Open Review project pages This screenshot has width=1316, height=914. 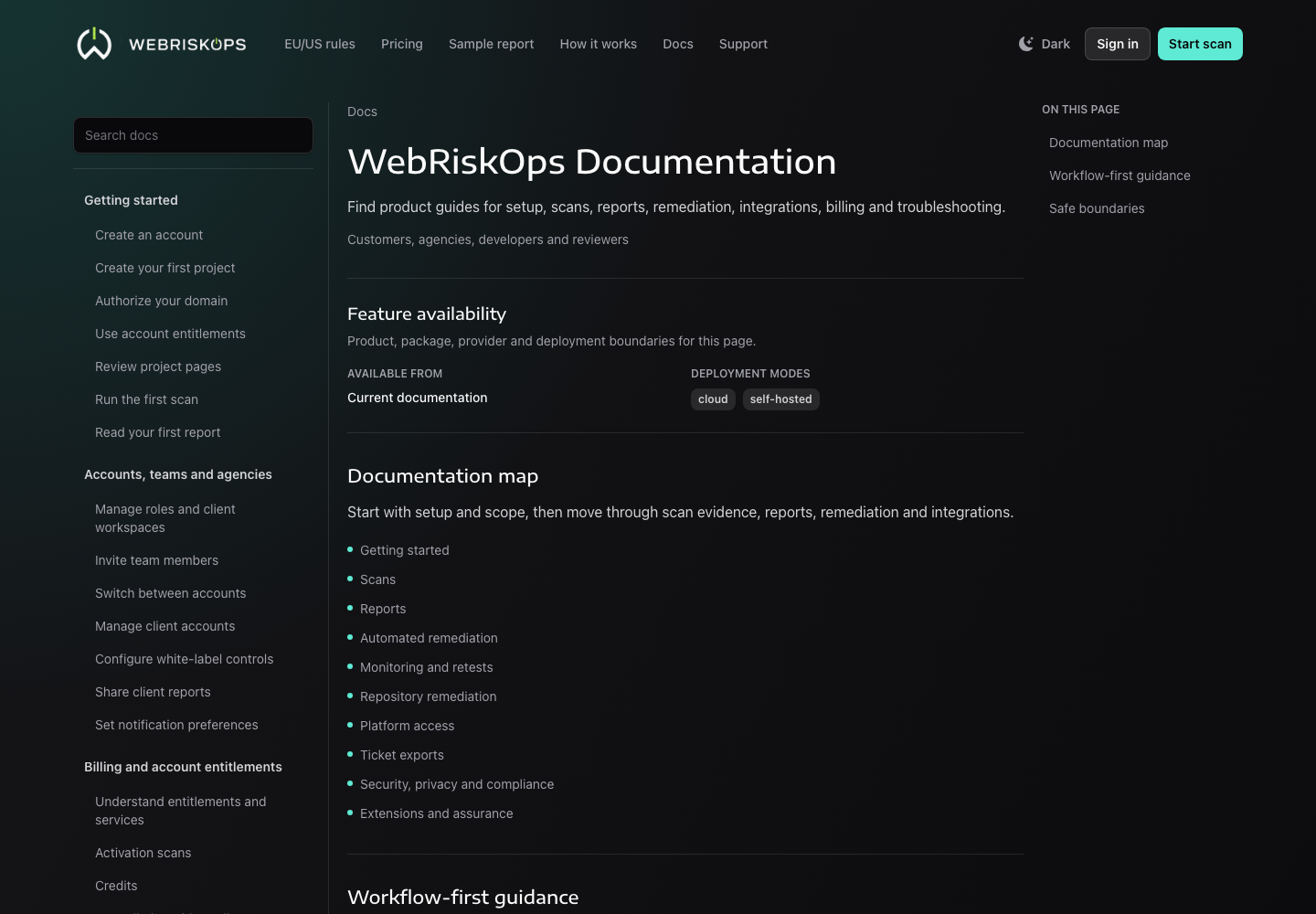(158, 367)
